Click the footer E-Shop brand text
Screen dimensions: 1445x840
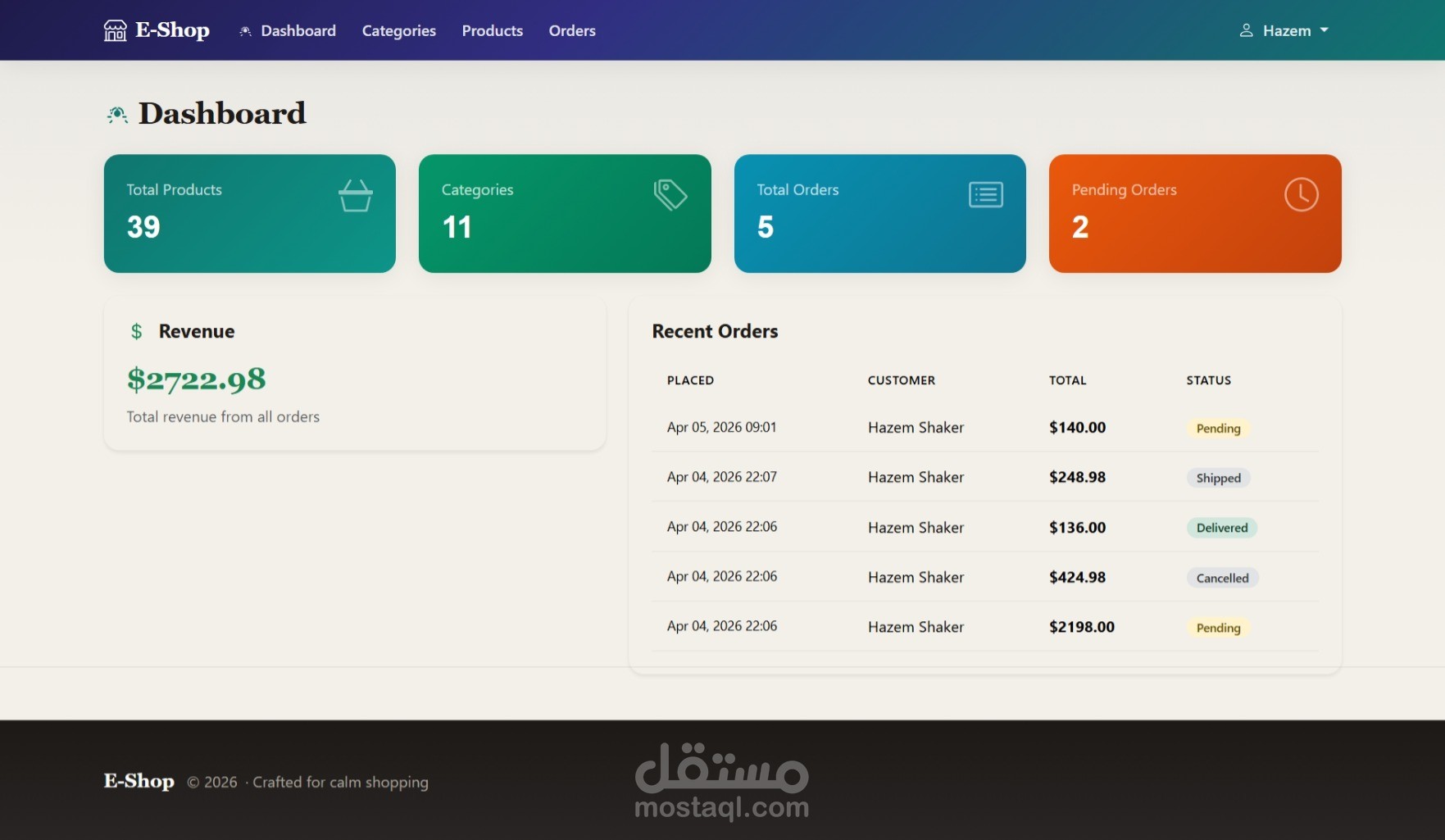pyautogui.click(x=139, y=781)
